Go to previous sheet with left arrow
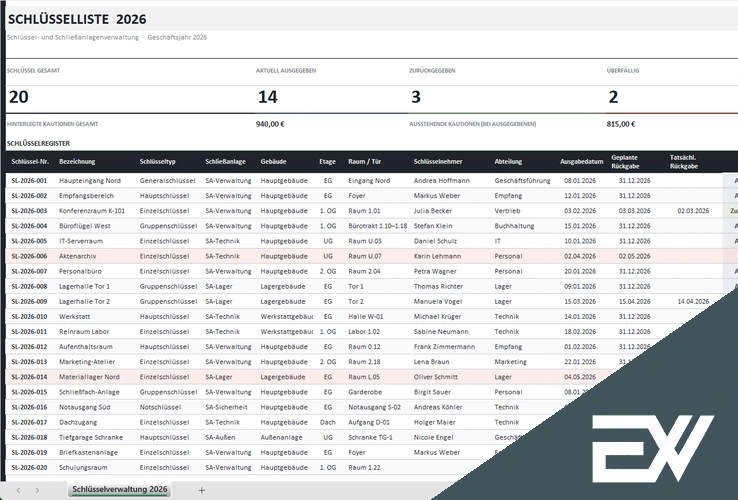 [18, 490]
